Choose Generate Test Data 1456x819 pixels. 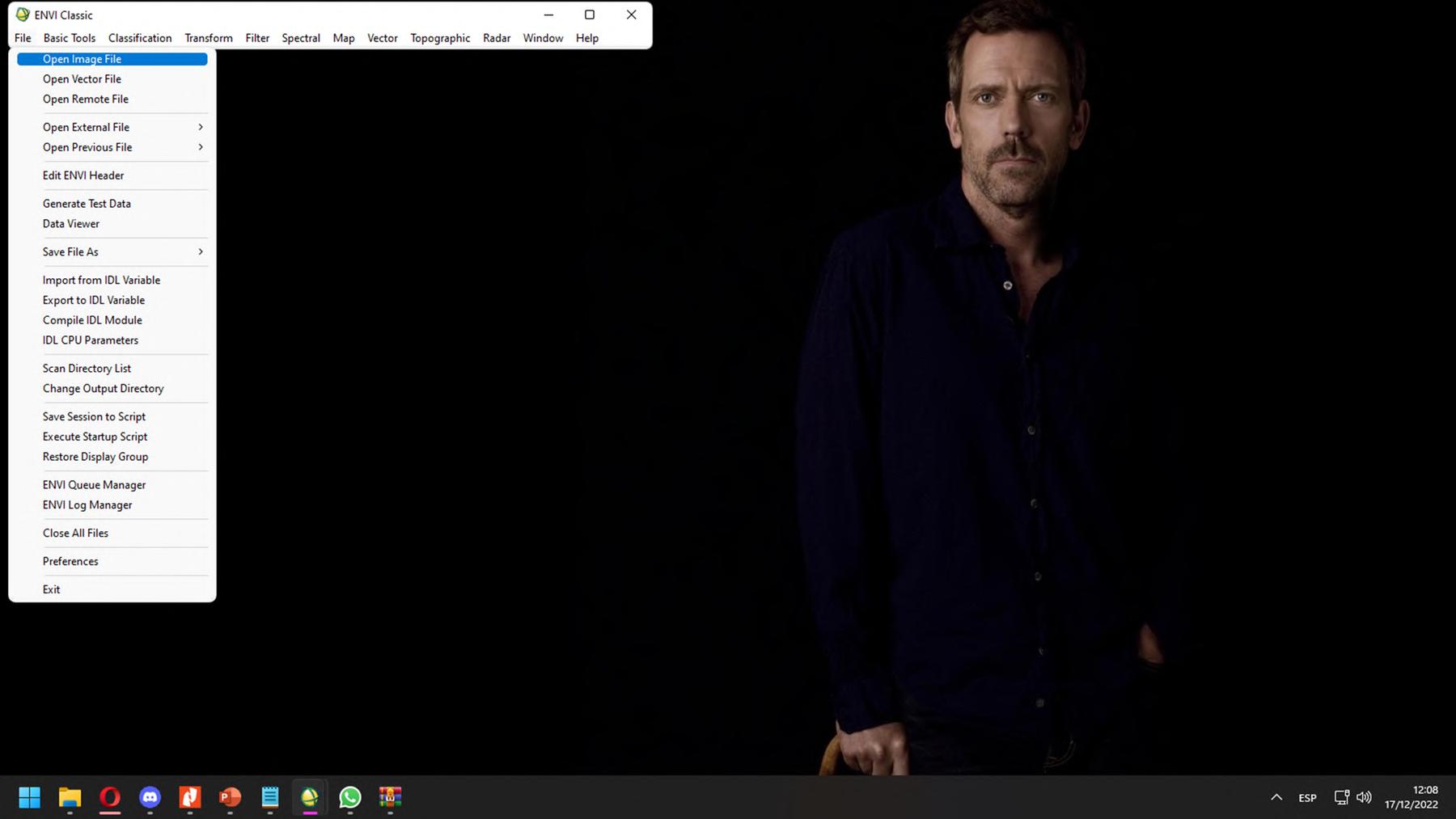pyautogui.click(x=112, y=204)
